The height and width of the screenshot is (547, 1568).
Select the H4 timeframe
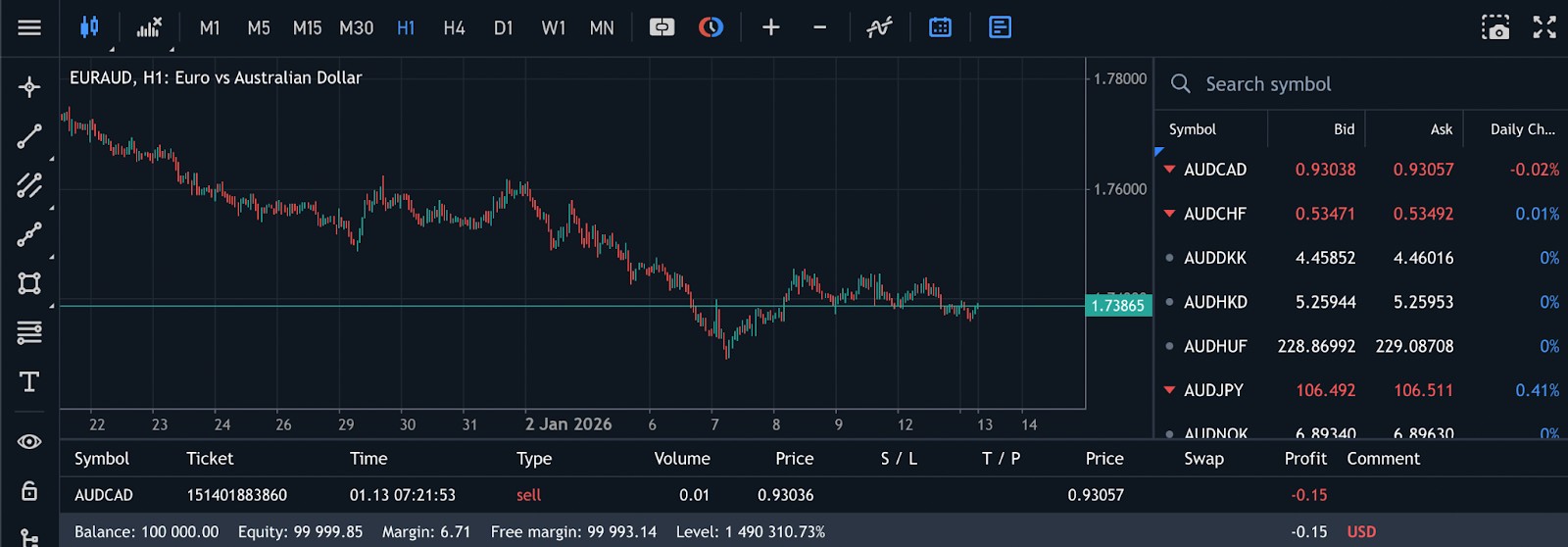pyautogui.click(x=454, y=28)
